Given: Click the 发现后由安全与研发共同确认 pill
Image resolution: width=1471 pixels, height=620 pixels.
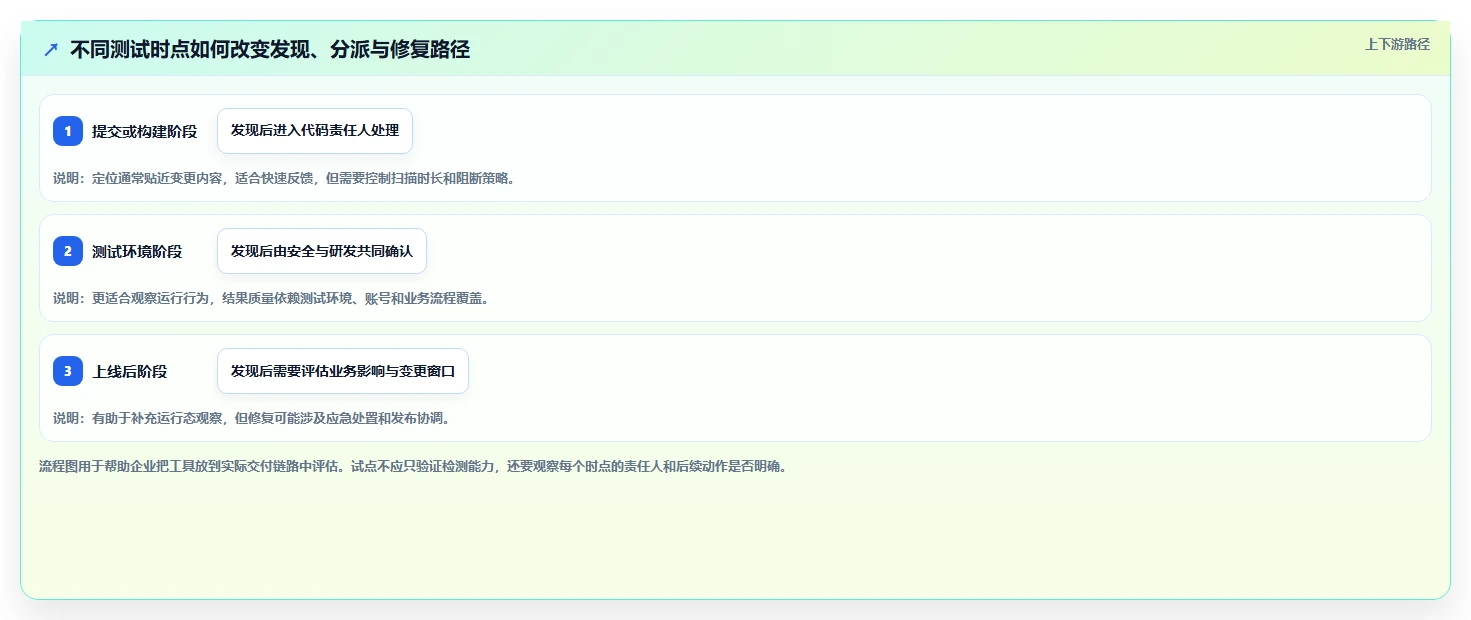Looking at the screenshot, I should coord(322,251).
